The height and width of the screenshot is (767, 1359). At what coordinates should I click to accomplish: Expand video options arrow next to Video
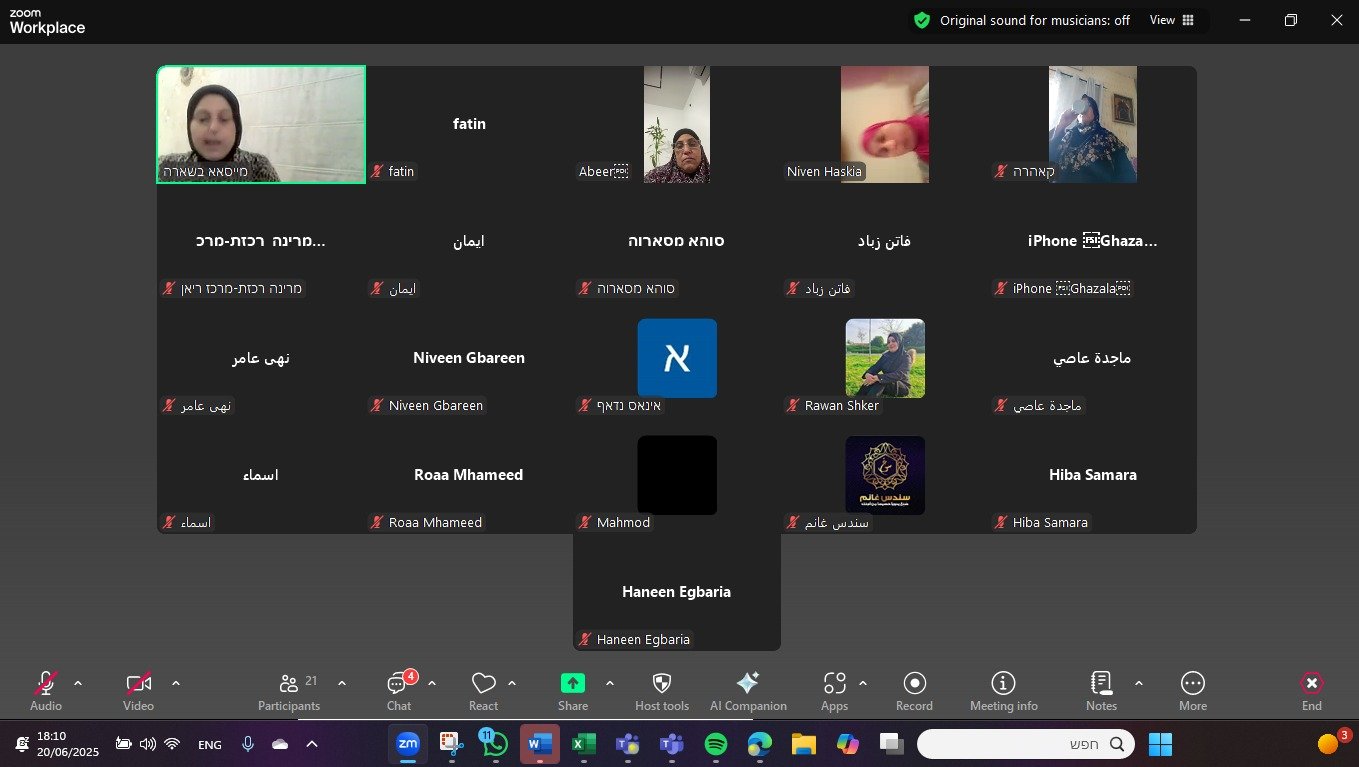coord(176,683)
